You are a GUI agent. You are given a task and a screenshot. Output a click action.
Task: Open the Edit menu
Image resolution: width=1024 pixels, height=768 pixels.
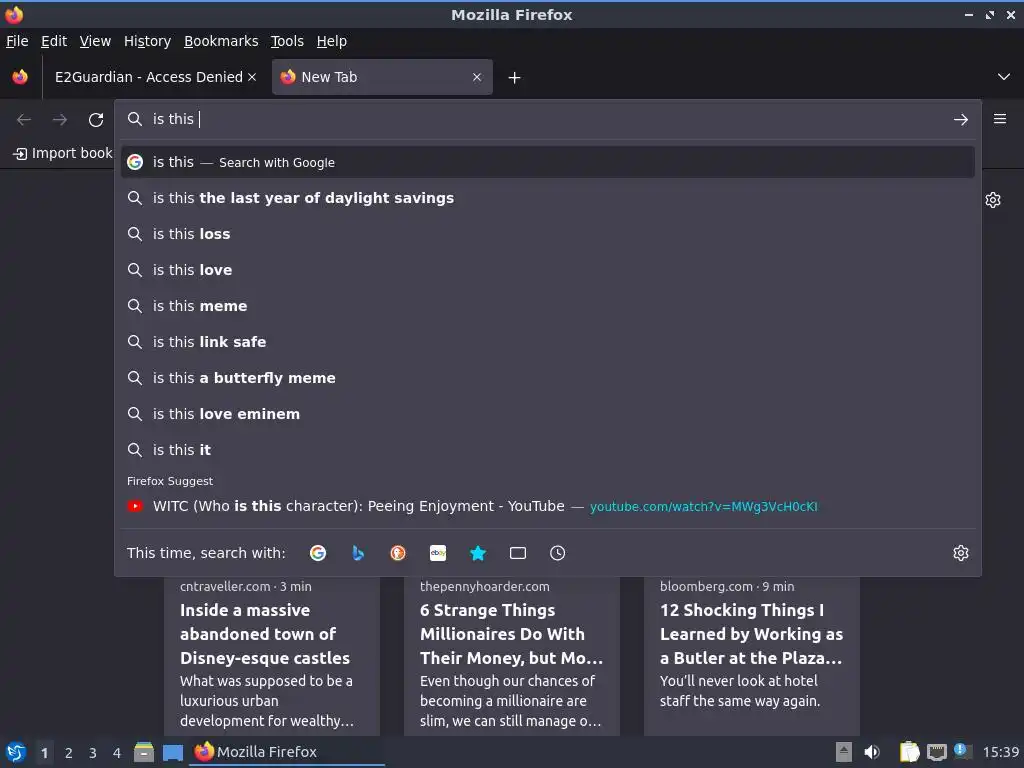[54, 41]
